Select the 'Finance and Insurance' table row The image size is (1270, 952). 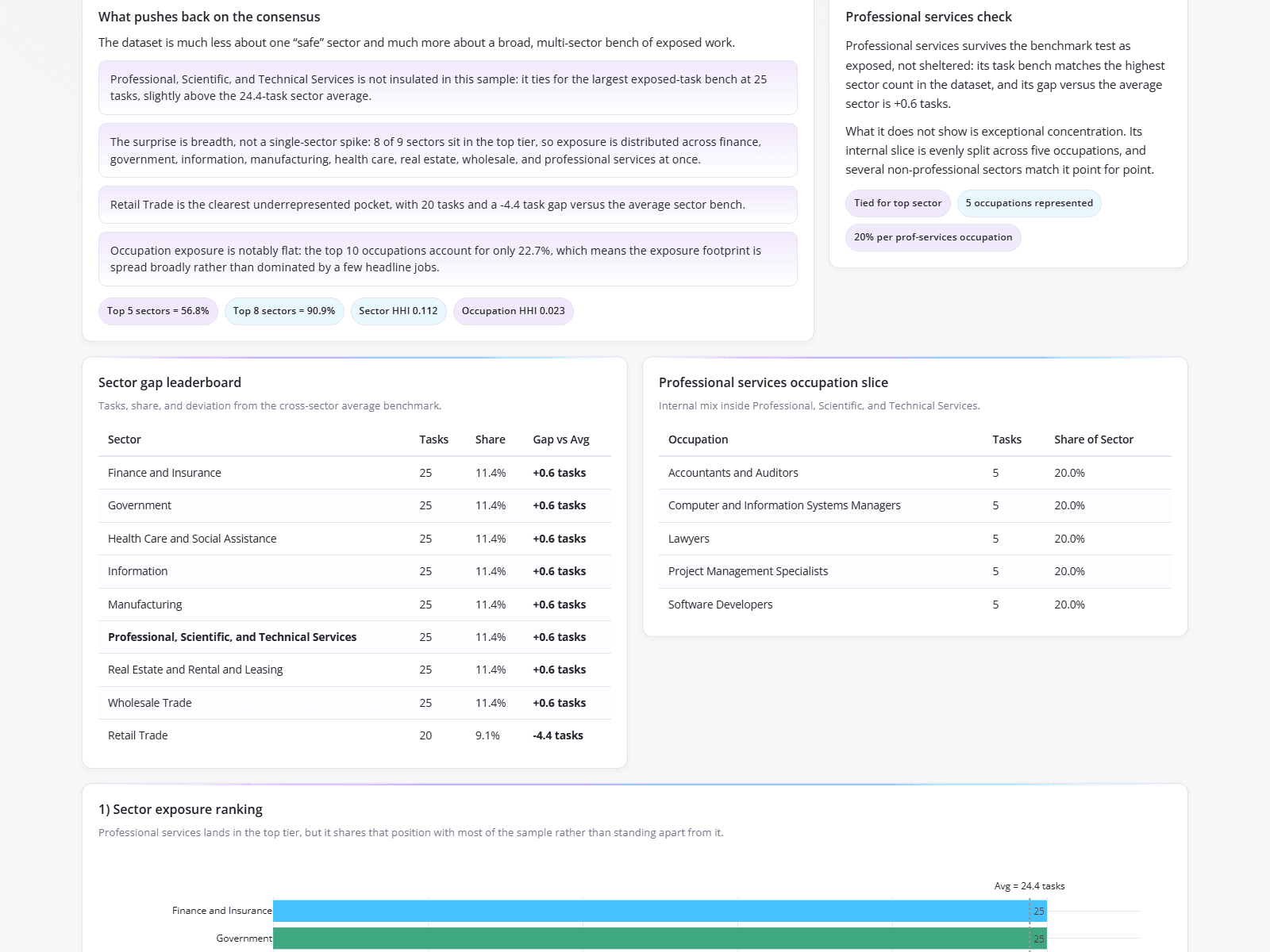coord(355,473)
